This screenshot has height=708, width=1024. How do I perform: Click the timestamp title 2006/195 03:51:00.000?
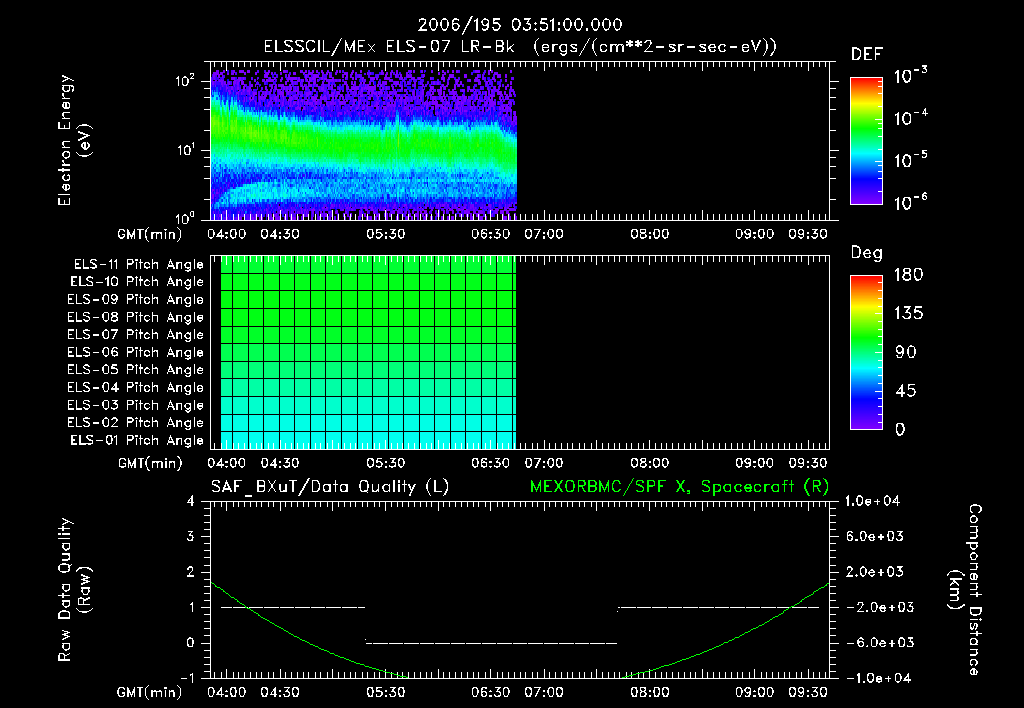[520, 25]
